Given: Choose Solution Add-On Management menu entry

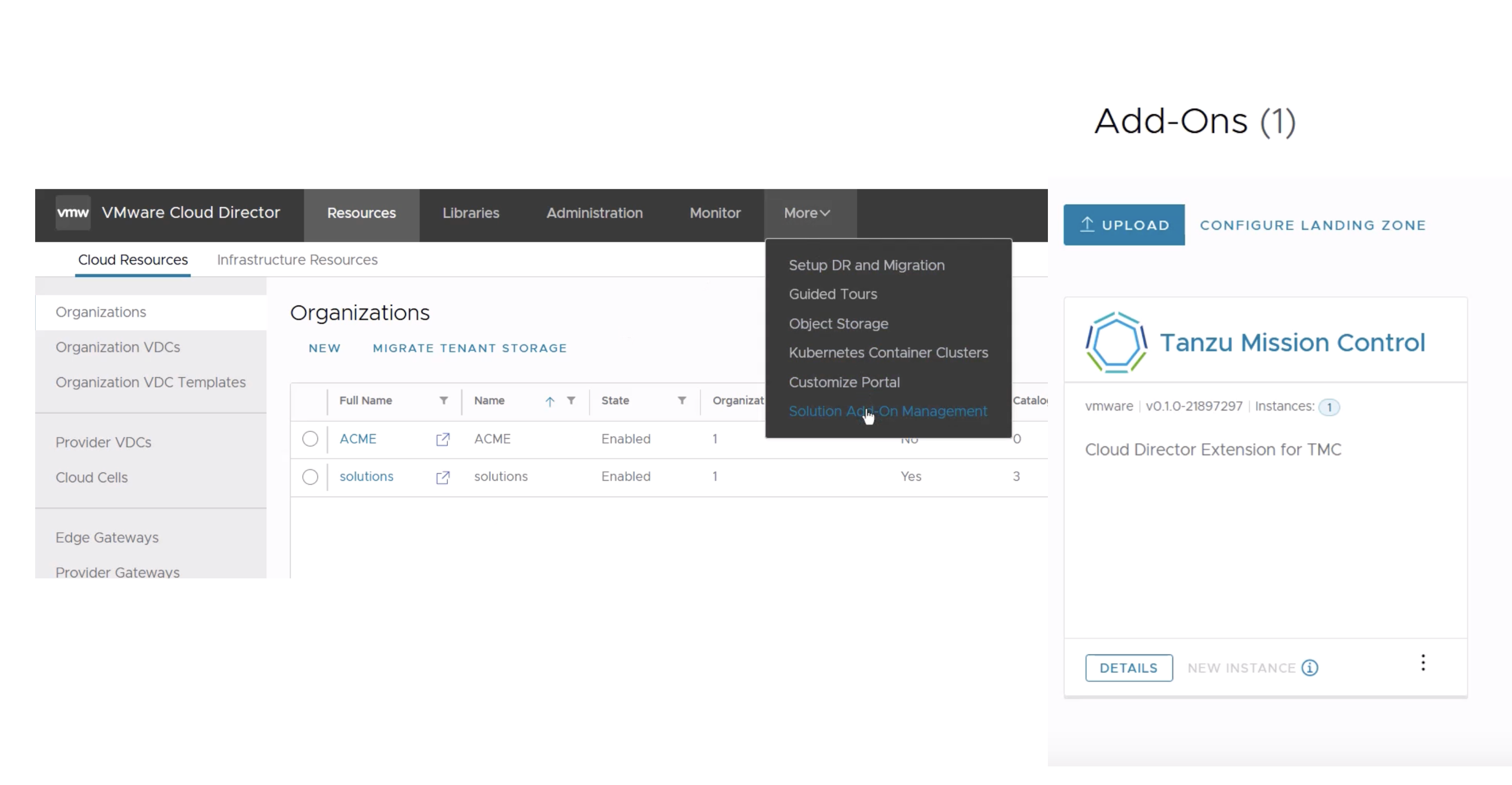Looking at the screenshot, I should pos(887,411).
